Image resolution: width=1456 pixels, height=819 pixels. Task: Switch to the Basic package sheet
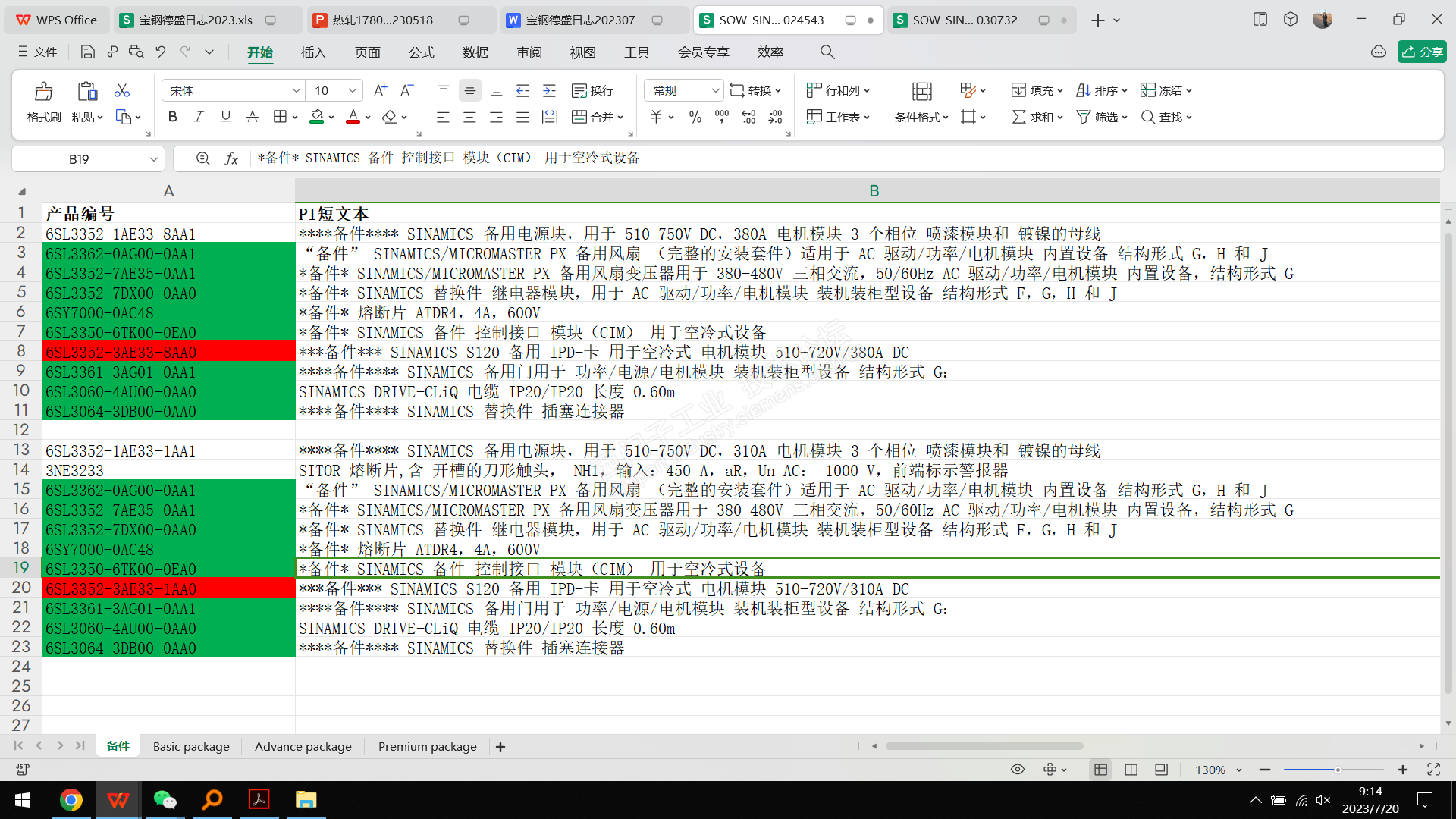(191, 747)
